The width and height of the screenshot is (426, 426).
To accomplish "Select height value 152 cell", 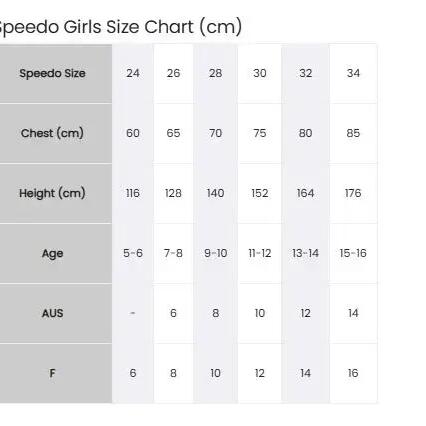I will (x=260, y=193).
